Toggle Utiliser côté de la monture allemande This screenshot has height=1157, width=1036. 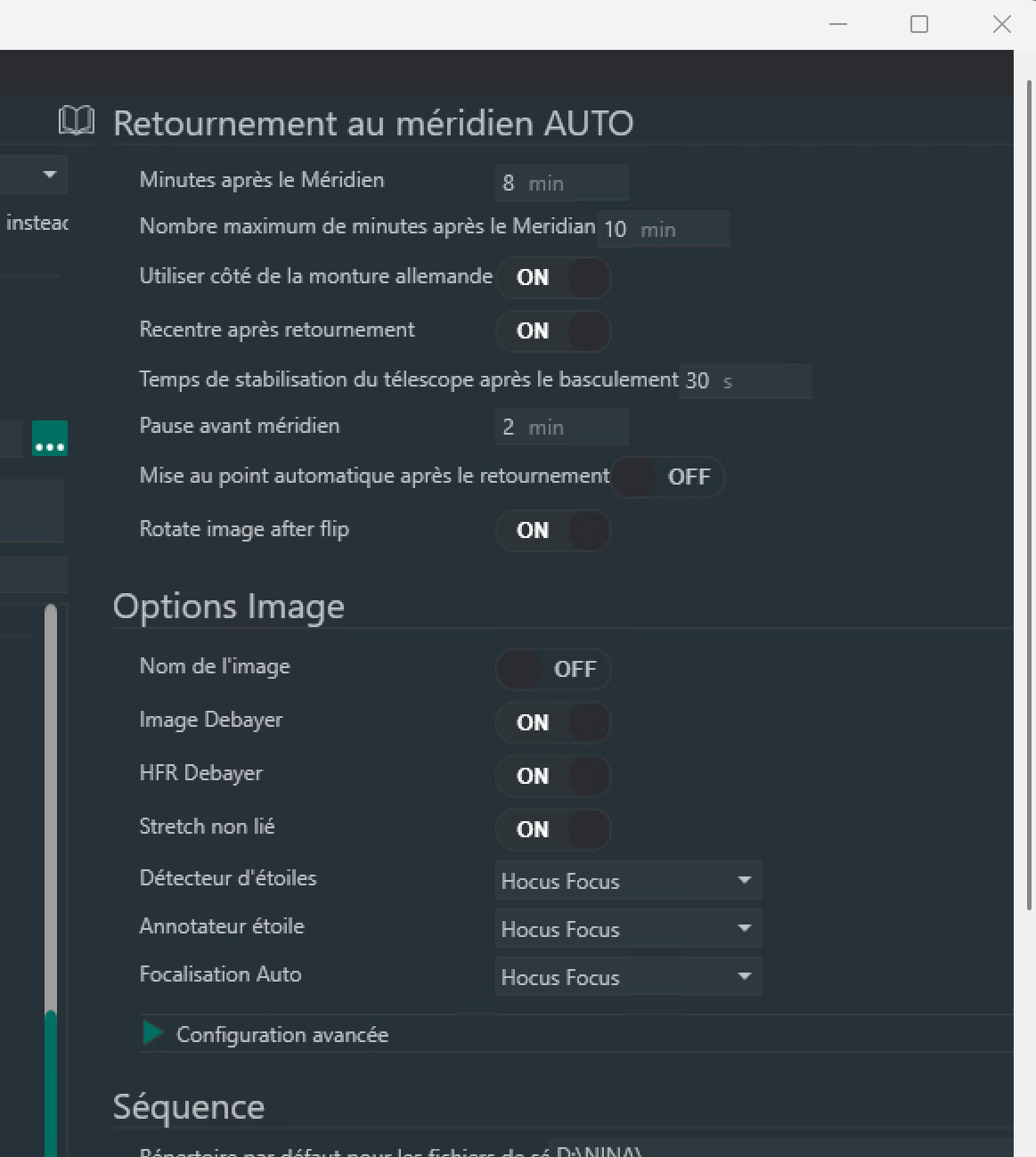coord(553,278)
